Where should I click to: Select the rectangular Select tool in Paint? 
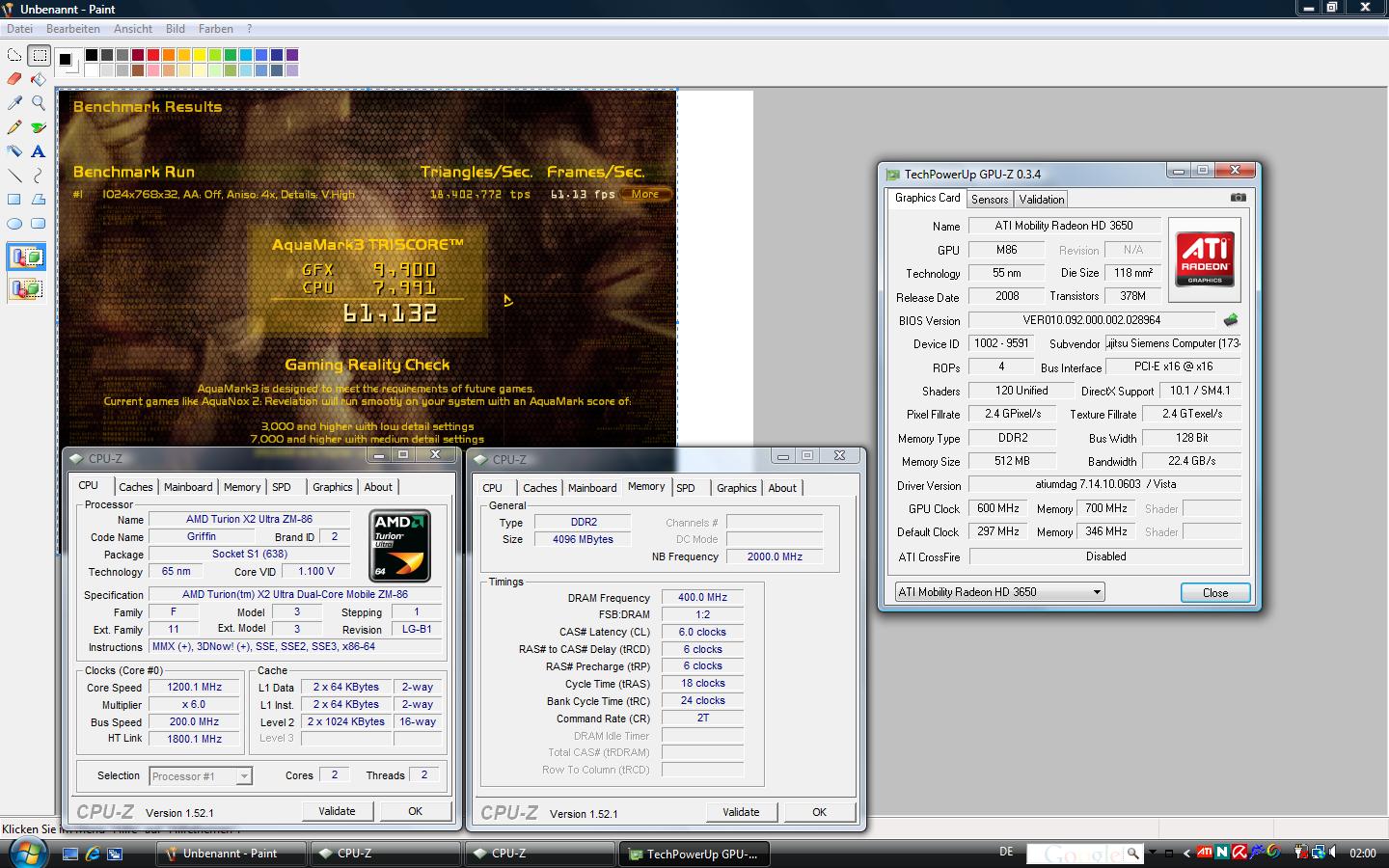point(39,56)
